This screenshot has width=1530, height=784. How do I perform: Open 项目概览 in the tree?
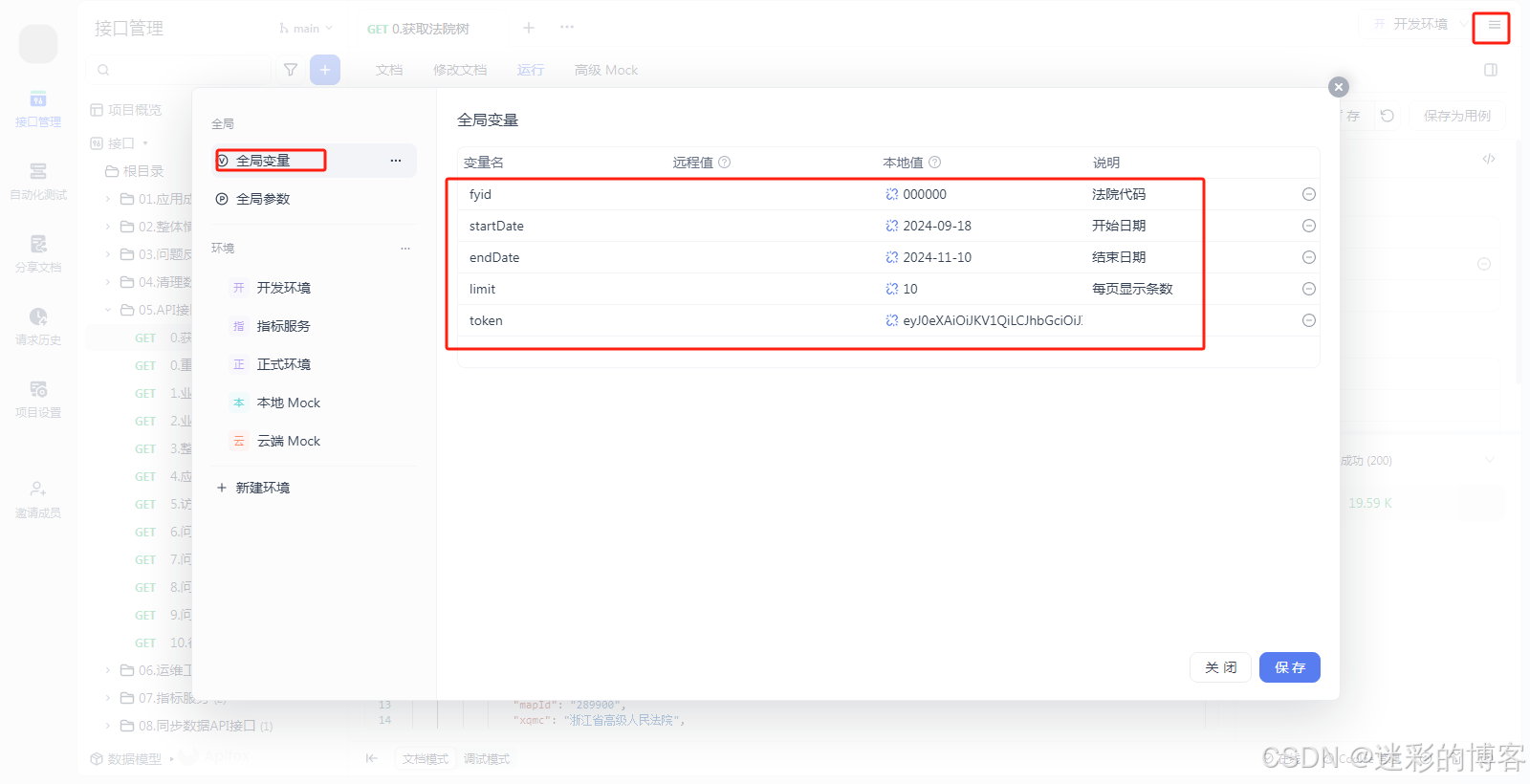[126, 110]
